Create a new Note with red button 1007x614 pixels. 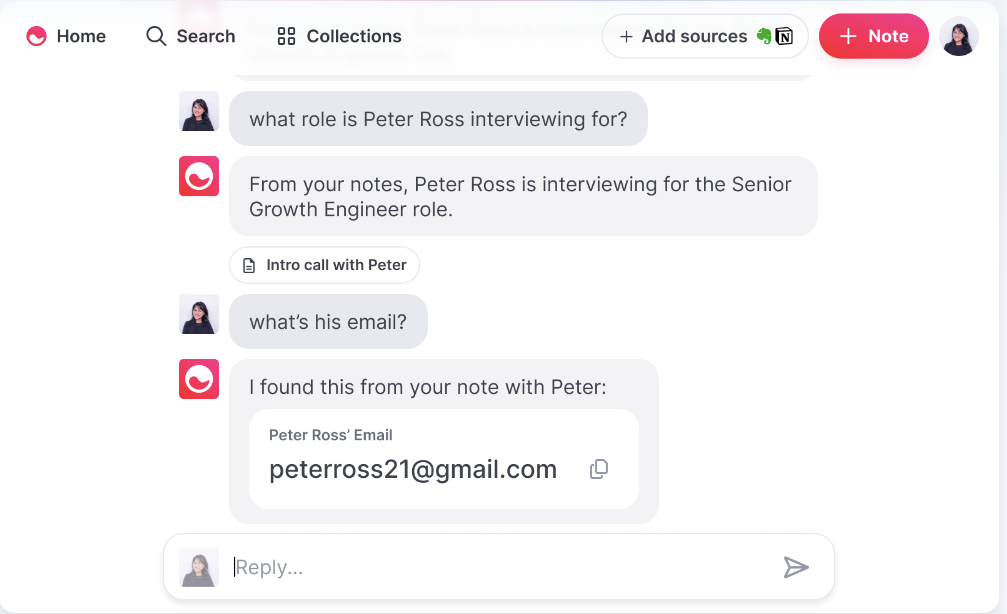[x=873, y=36]
